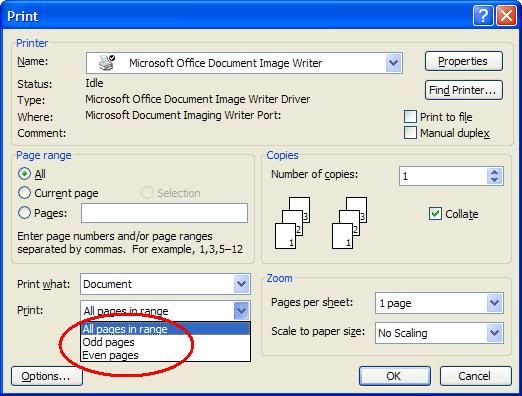Open the Options dialog
Image resolution: width=522 pixels, height=396 pixels.
(x=47, y=376)
